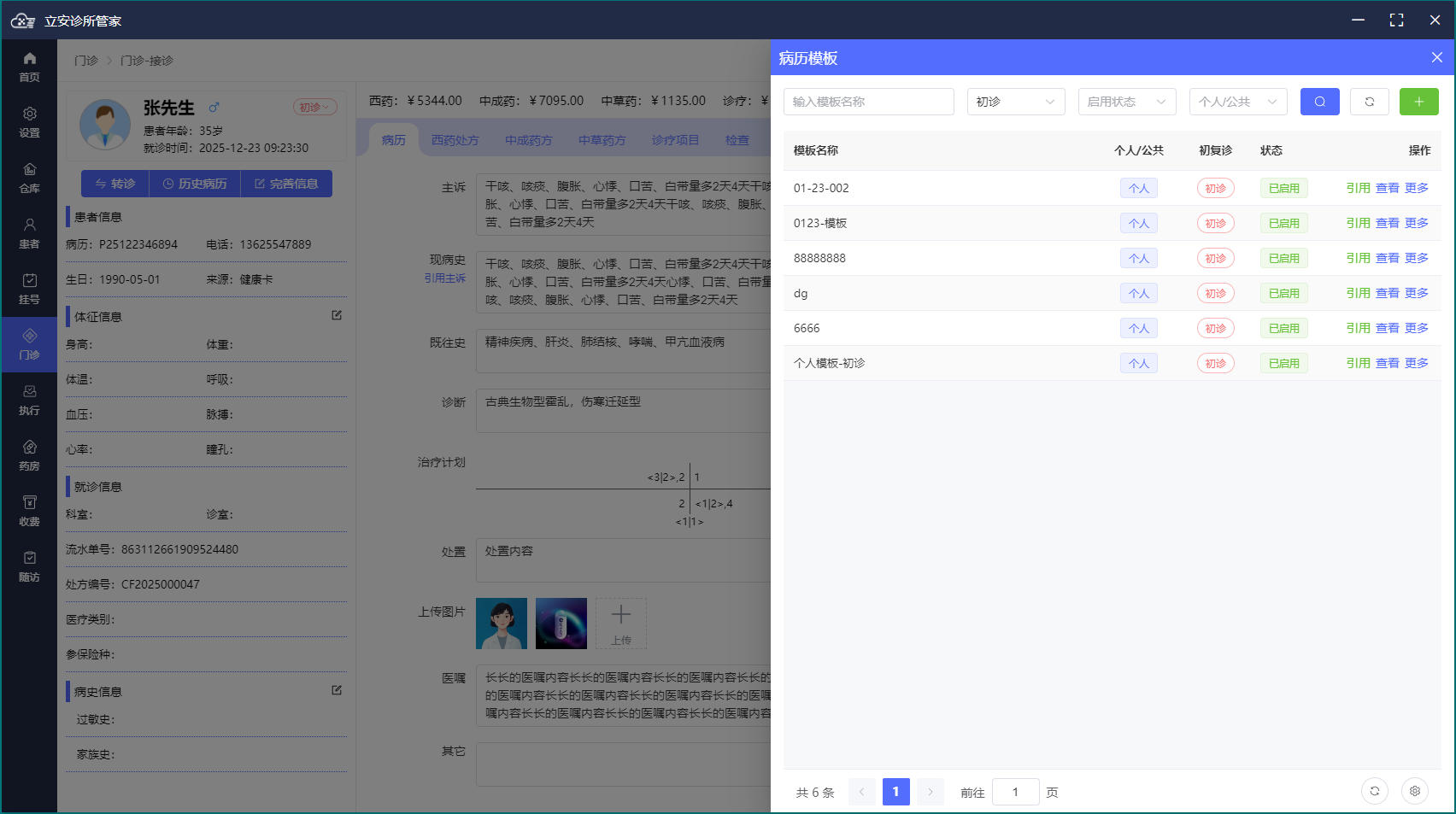Viewport: 1456px width, 814px height.
Task: Switch to the 检查 tab
Action: coord(737,140)
